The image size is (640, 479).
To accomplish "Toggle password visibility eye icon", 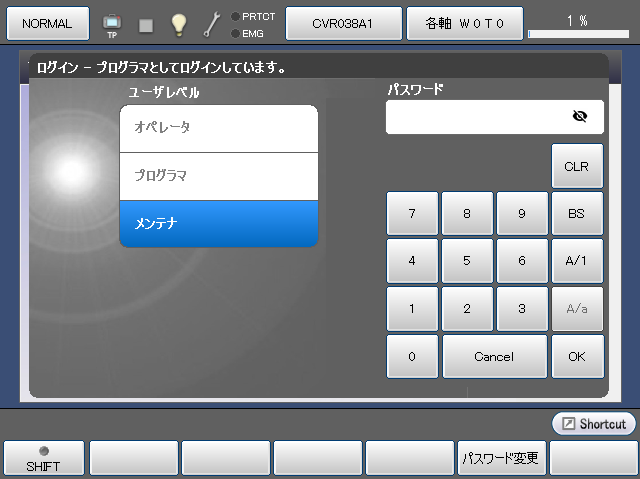I will click(580, 117).
